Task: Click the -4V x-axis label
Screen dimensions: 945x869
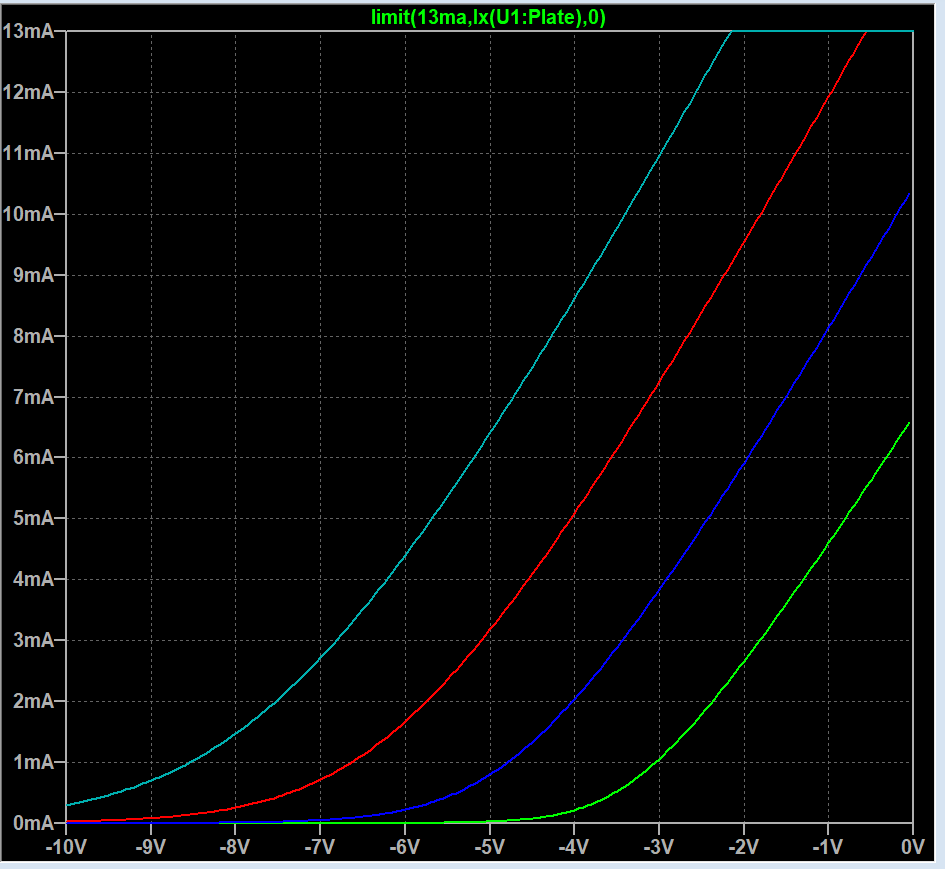Action: (574, 847)
